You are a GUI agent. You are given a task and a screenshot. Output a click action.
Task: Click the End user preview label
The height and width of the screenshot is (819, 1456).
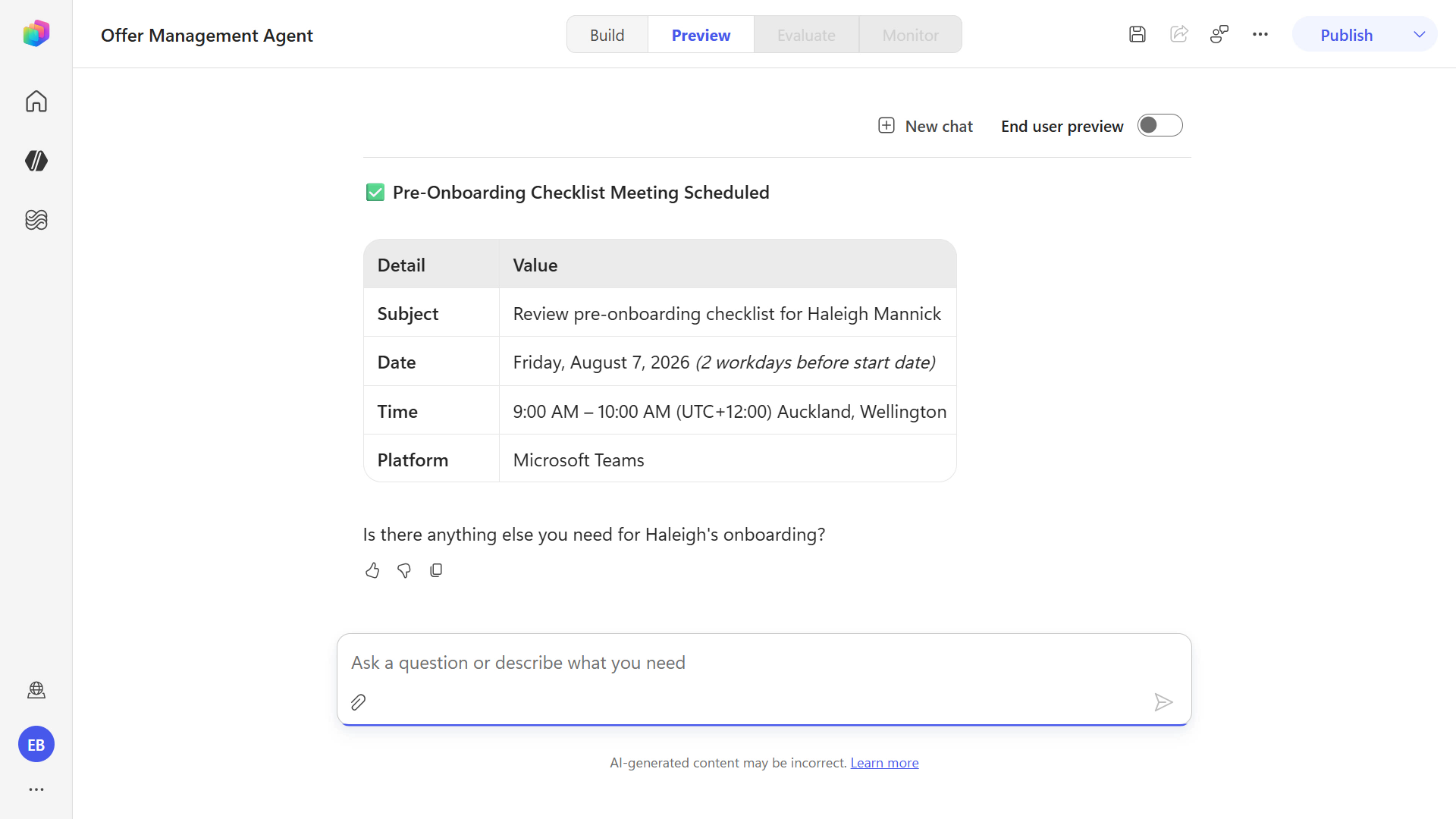[1062, 126]
